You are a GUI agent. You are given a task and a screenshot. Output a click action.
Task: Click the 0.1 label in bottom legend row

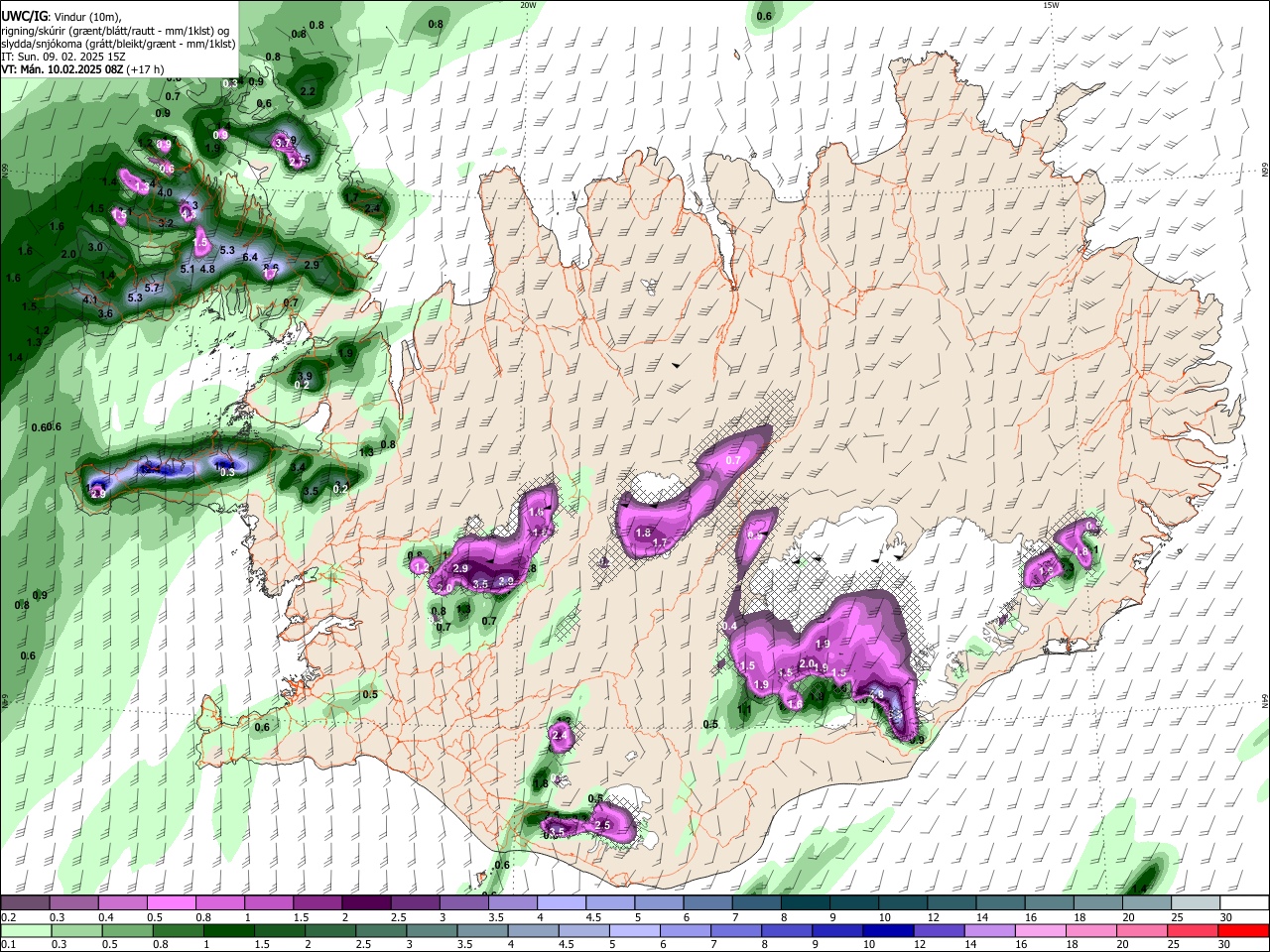coord(8,945)
